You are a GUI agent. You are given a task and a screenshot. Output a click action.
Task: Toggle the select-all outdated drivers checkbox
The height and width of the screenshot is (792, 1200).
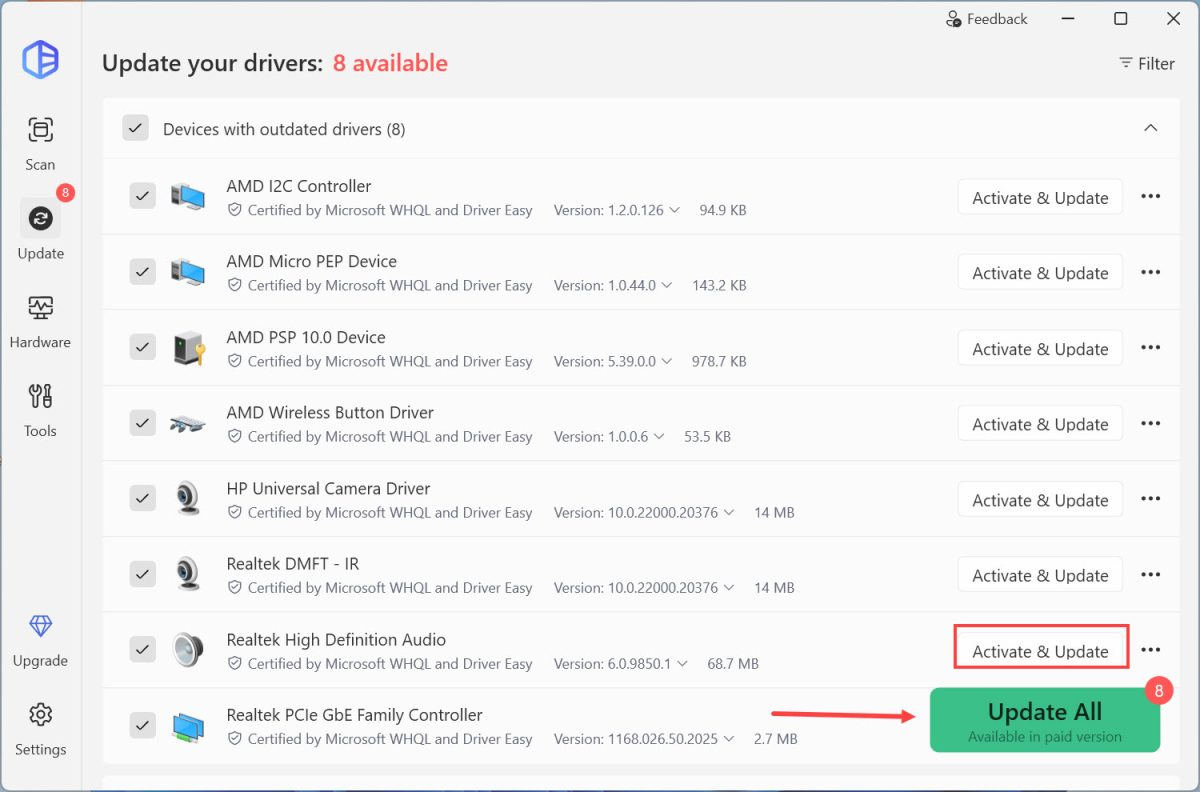point(135,129)
